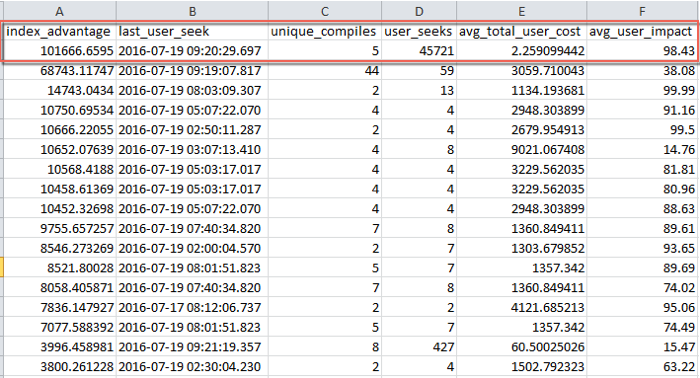The image size is (700, 378).
Task: Select cell with timestamp 2016-07-17 08:12:06.737
Action: 192,307
